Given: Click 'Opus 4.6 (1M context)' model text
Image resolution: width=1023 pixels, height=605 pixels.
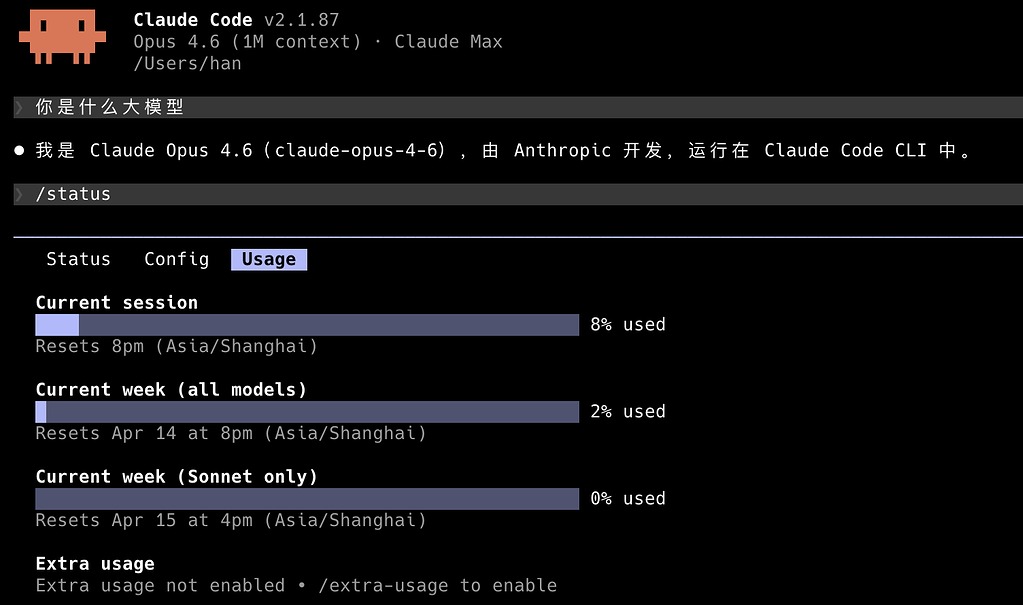Looking at the screenshot, I should tap(247, 42).
